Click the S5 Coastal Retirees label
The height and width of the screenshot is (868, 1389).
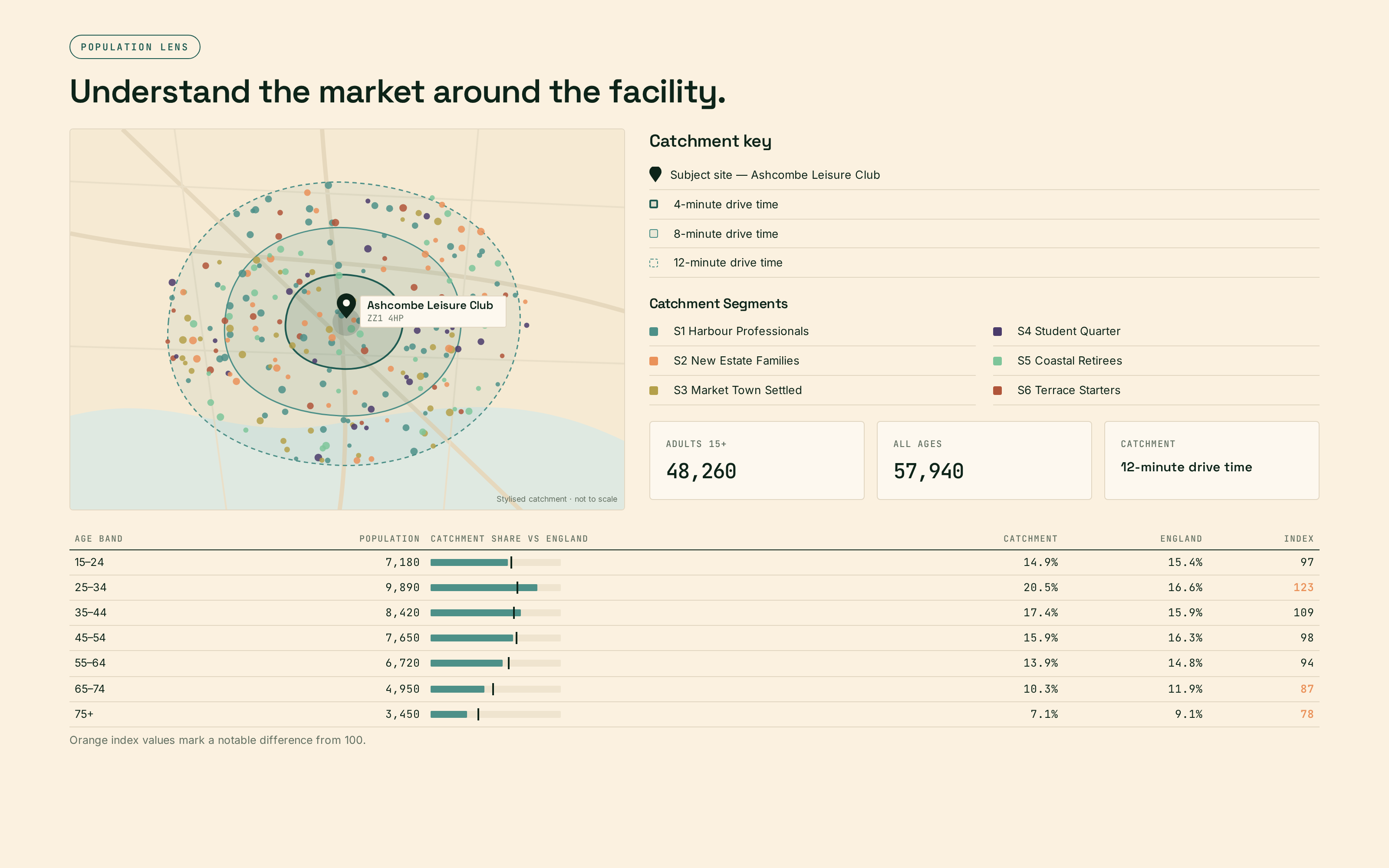coord(1070,361)
